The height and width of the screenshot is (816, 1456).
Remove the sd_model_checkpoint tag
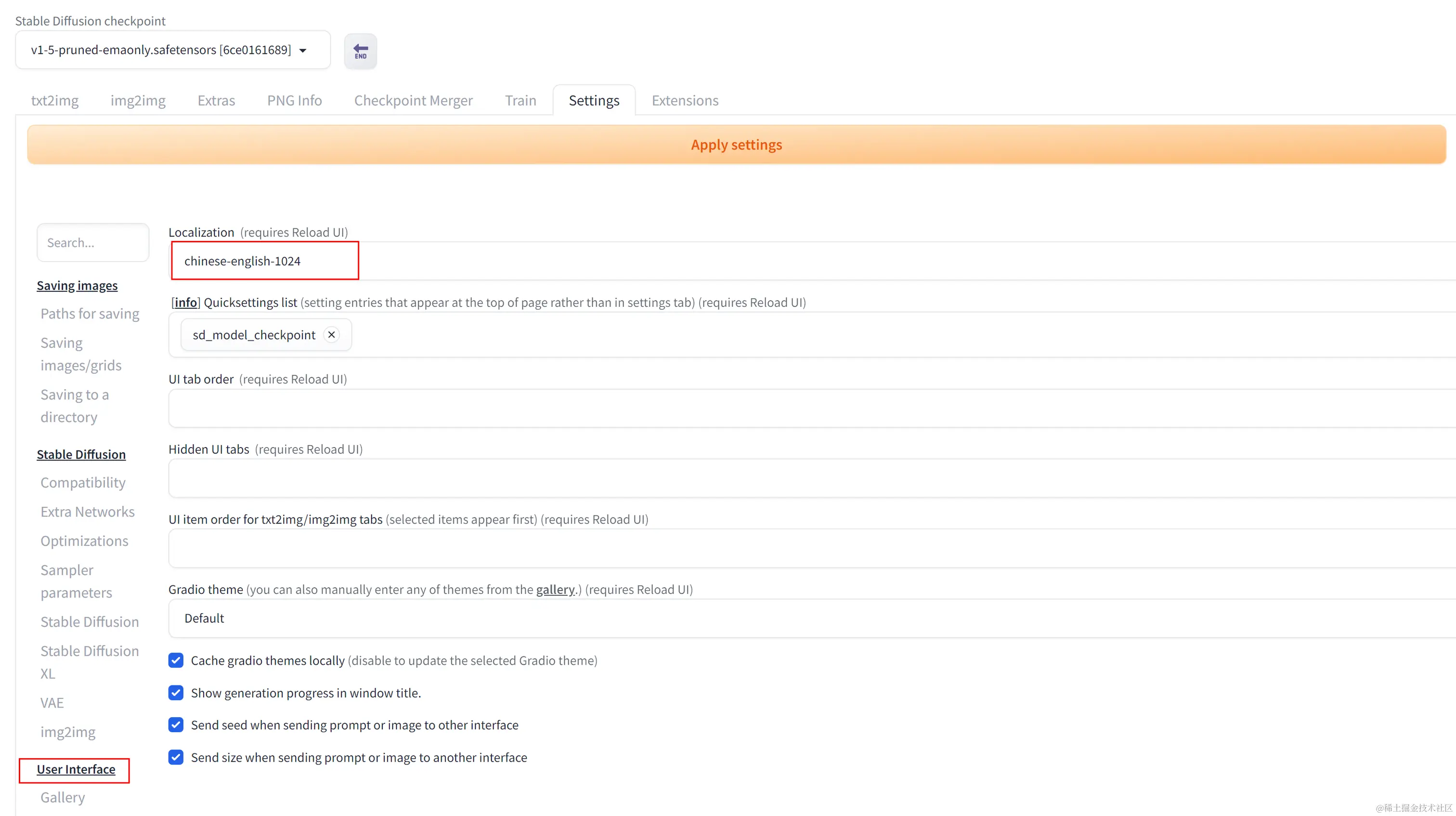pos(332,335)
